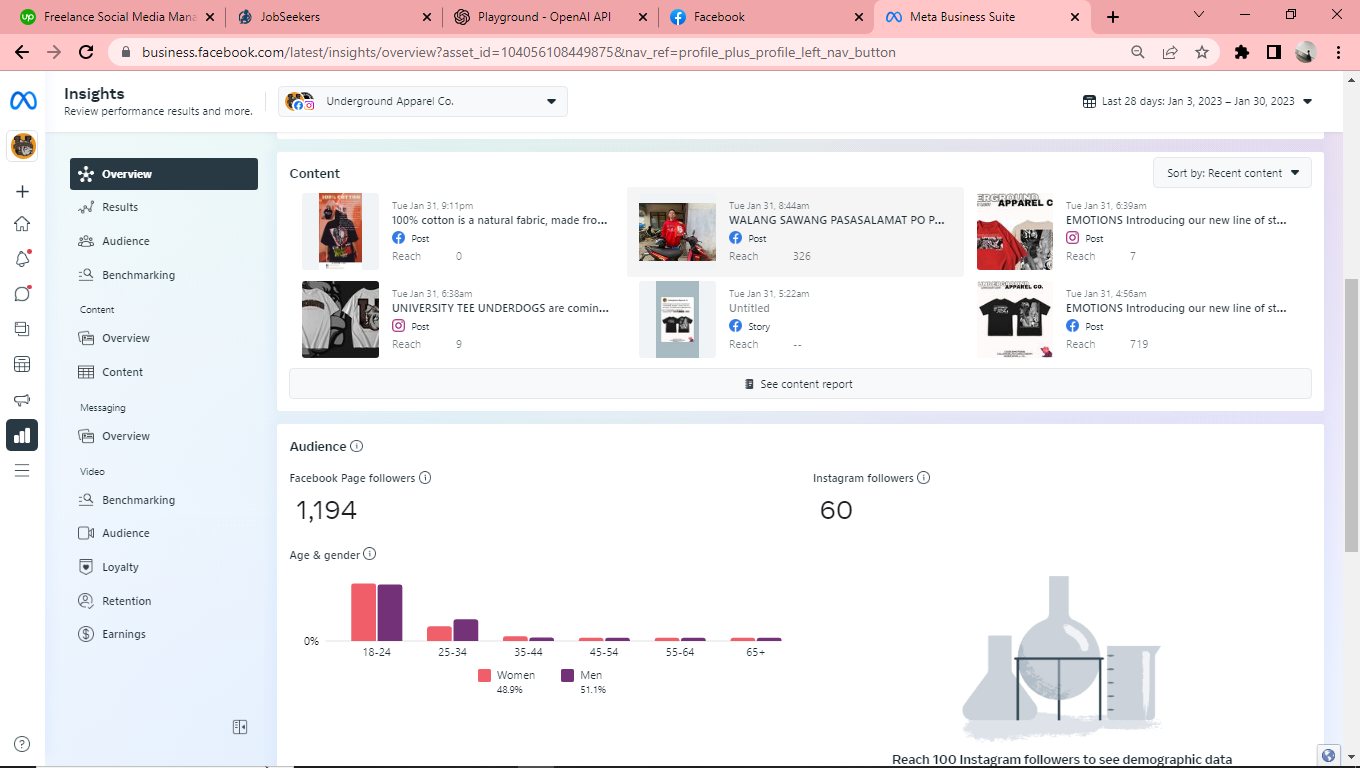Screen dimensions: 1360x768
Task: Click the share page icon in address bar
Action: point(1170,52)
